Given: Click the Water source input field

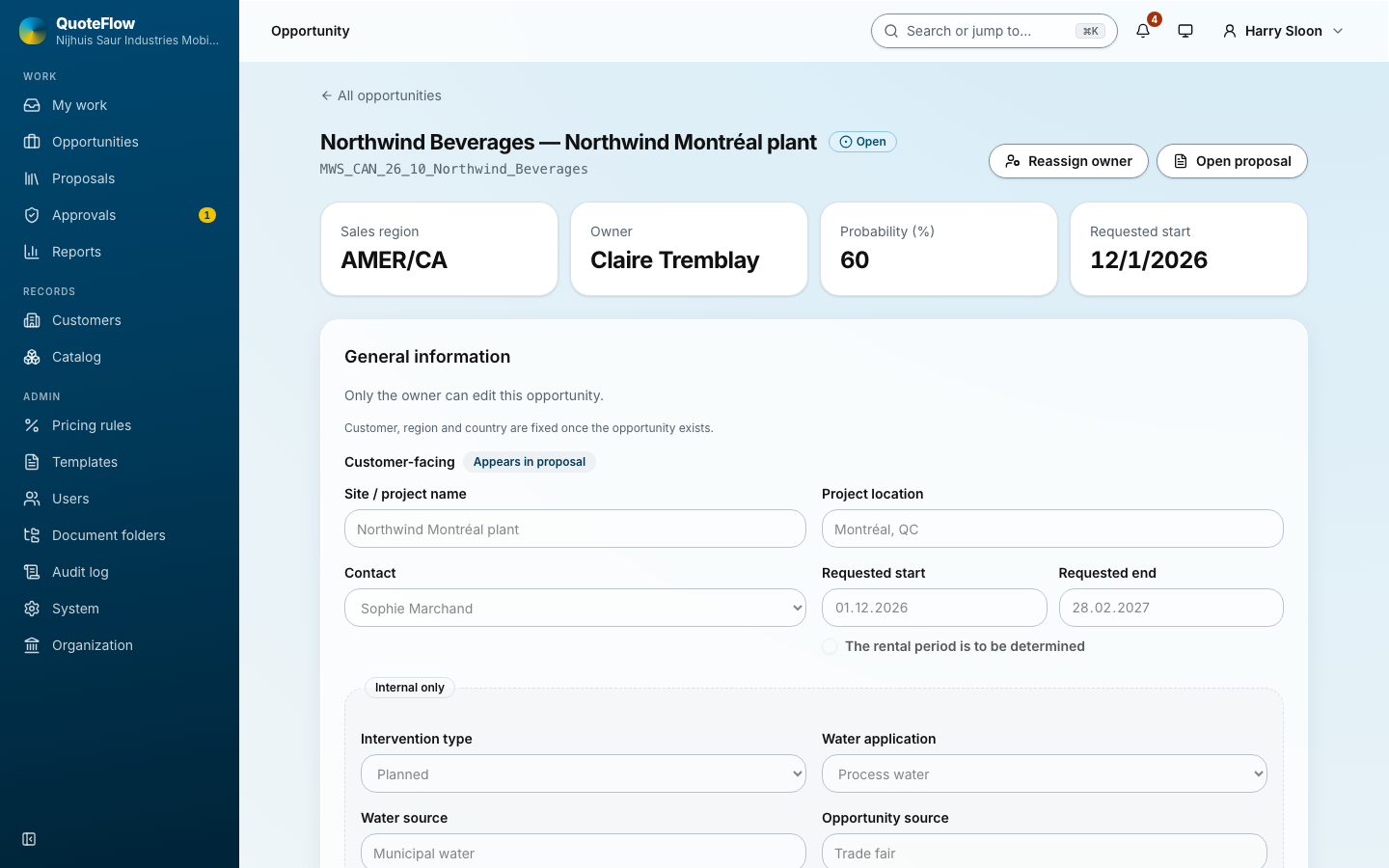Looking at the screenshot, I should click(584, 852).
